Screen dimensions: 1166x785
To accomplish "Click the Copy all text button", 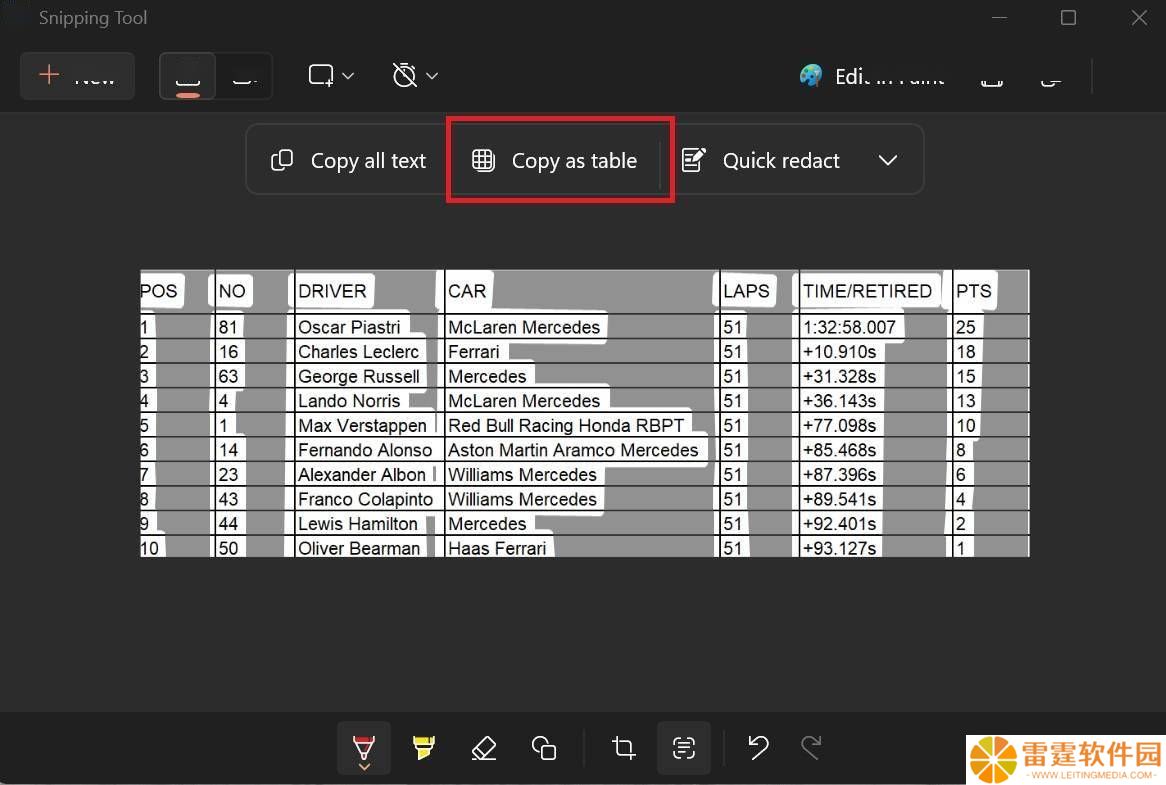I will click(348, 160).
